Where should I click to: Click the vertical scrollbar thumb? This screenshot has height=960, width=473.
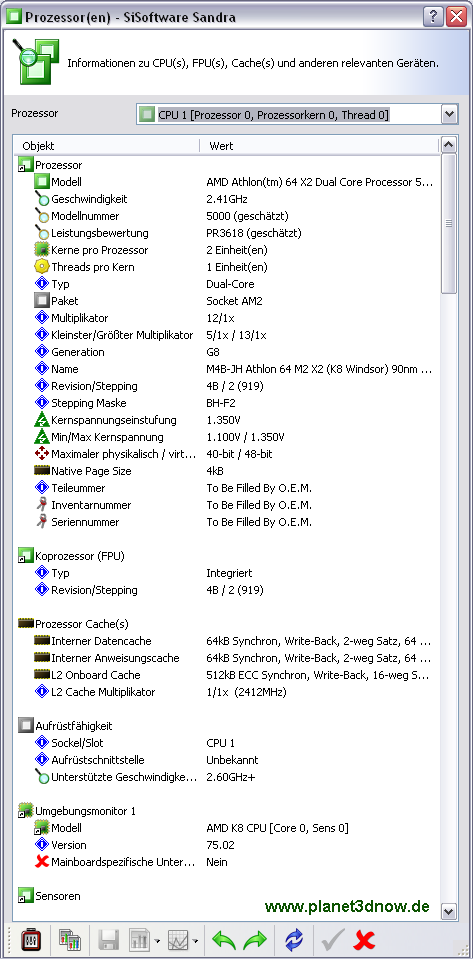[x=449, y=223]
